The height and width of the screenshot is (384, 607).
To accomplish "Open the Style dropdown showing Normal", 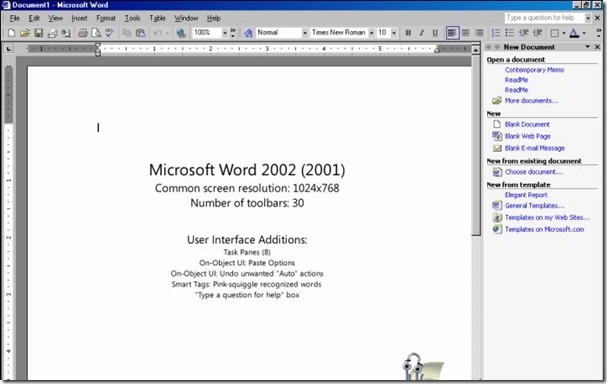I will point(305,33).
